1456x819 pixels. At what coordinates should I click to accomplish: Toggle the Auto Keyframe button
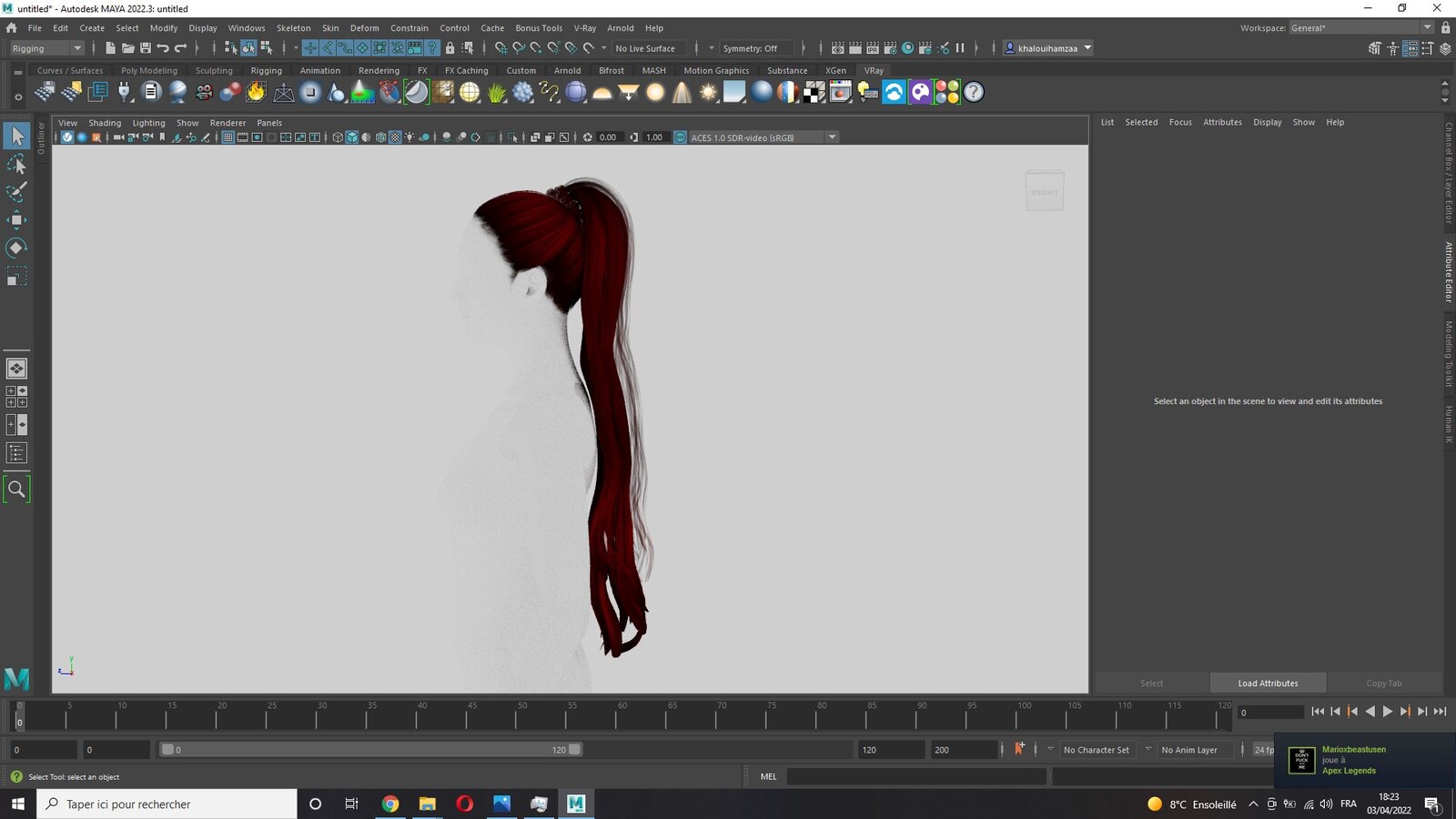coord(1019,749)
